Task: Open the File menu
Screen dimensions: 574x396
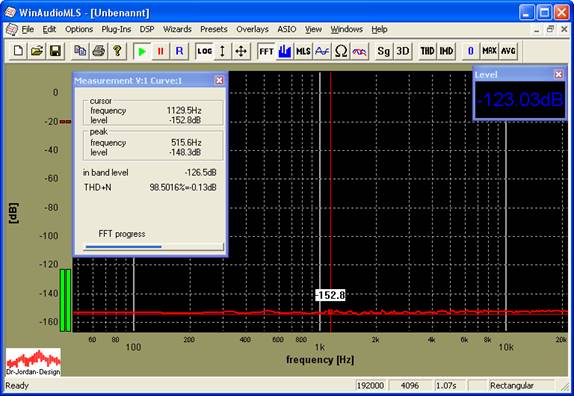Action: click(x=27, y=29)
